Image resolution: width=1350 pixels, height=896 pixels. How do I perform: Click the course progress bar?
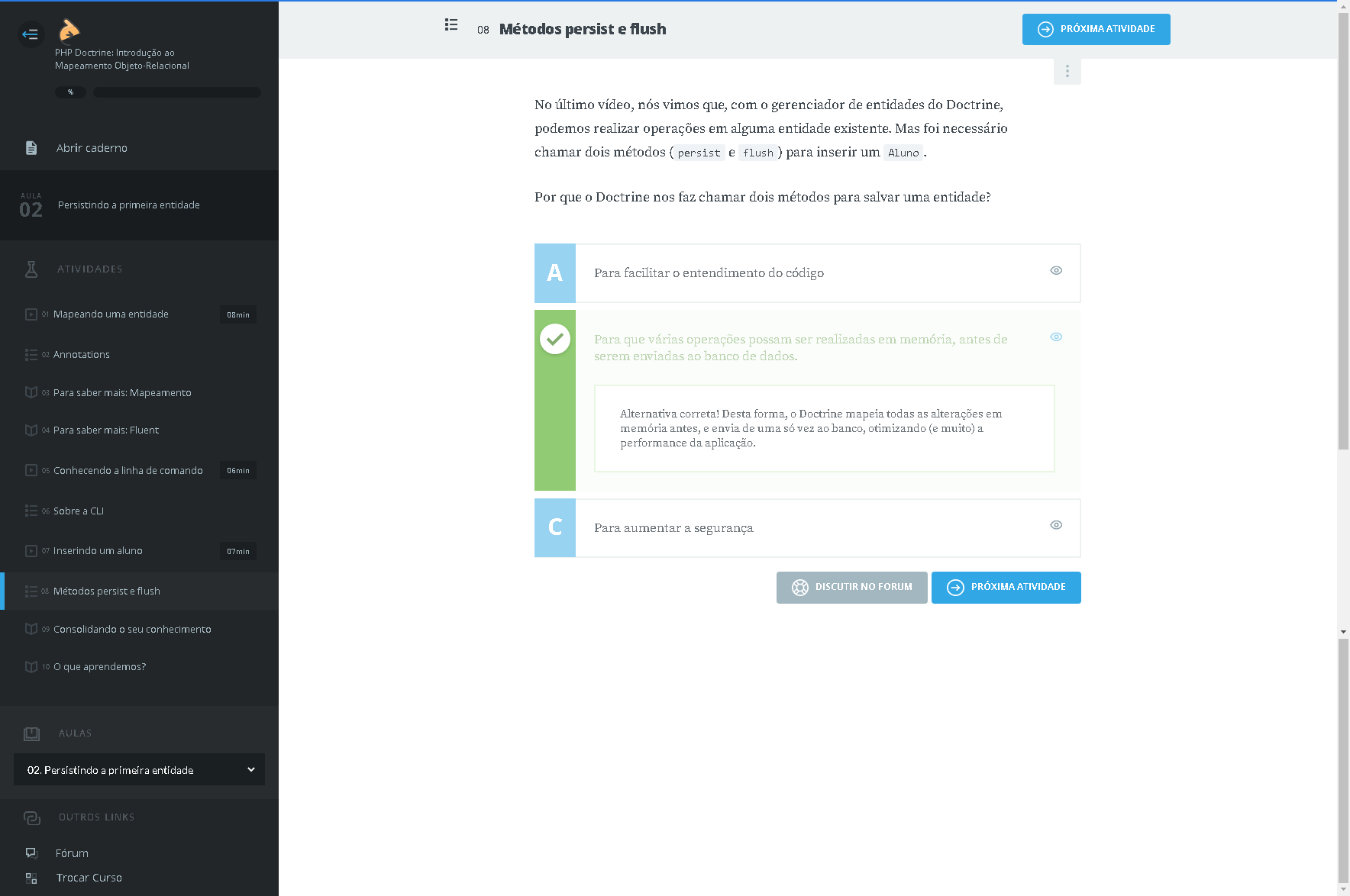coord(177,92)
